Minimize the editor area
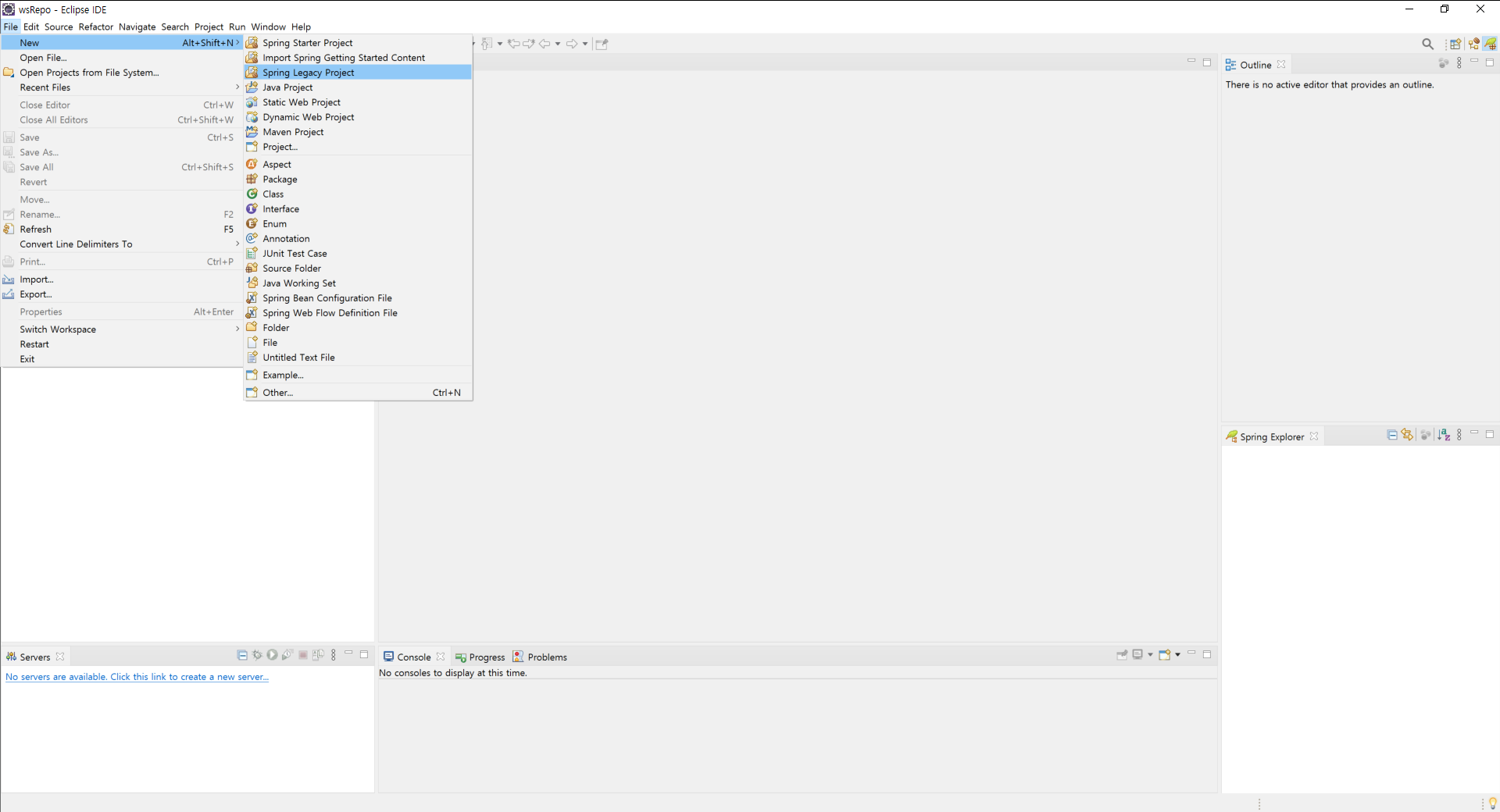This screenshot has width=1500, height=812. [1191, 61]
